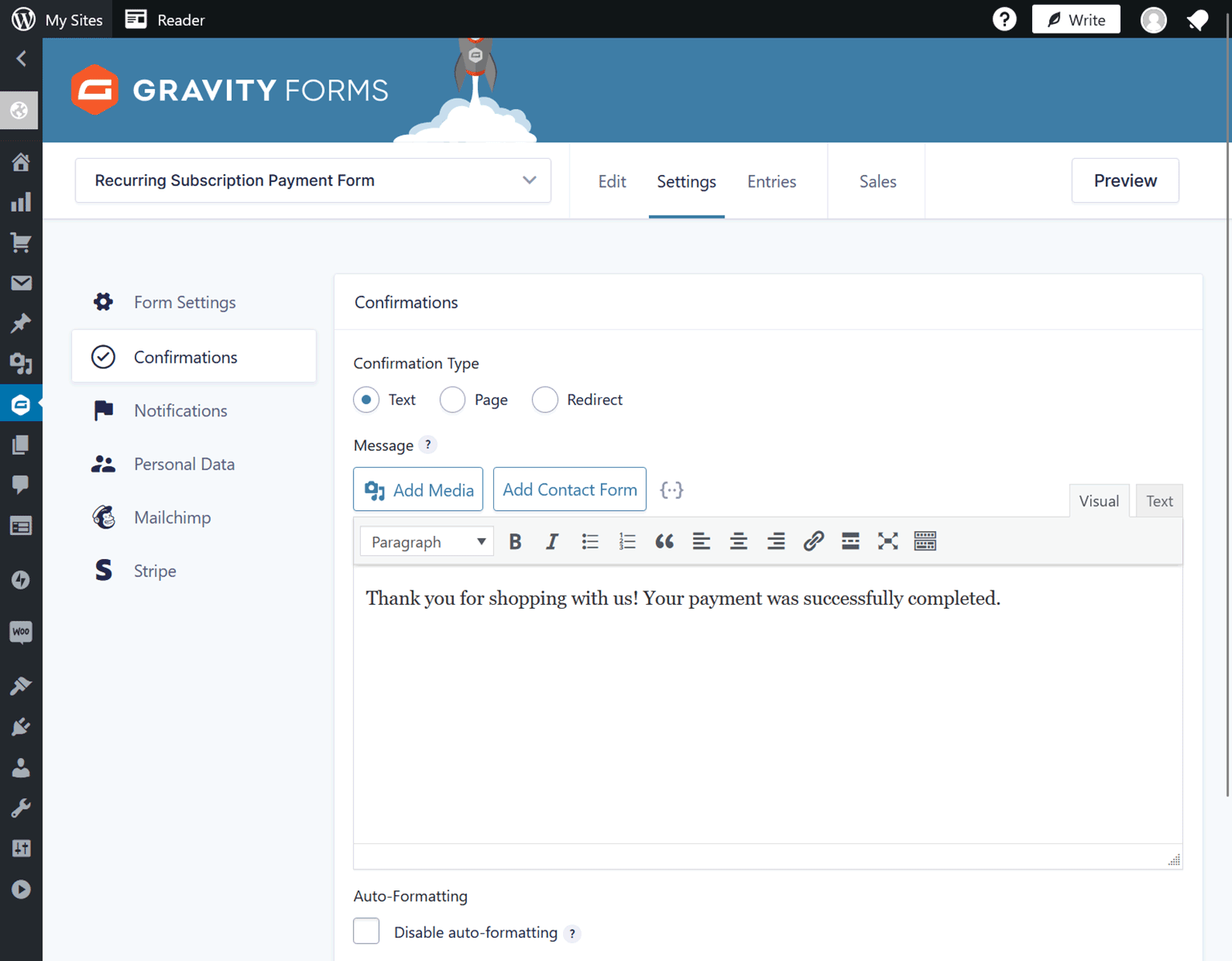Align text right

776,541
